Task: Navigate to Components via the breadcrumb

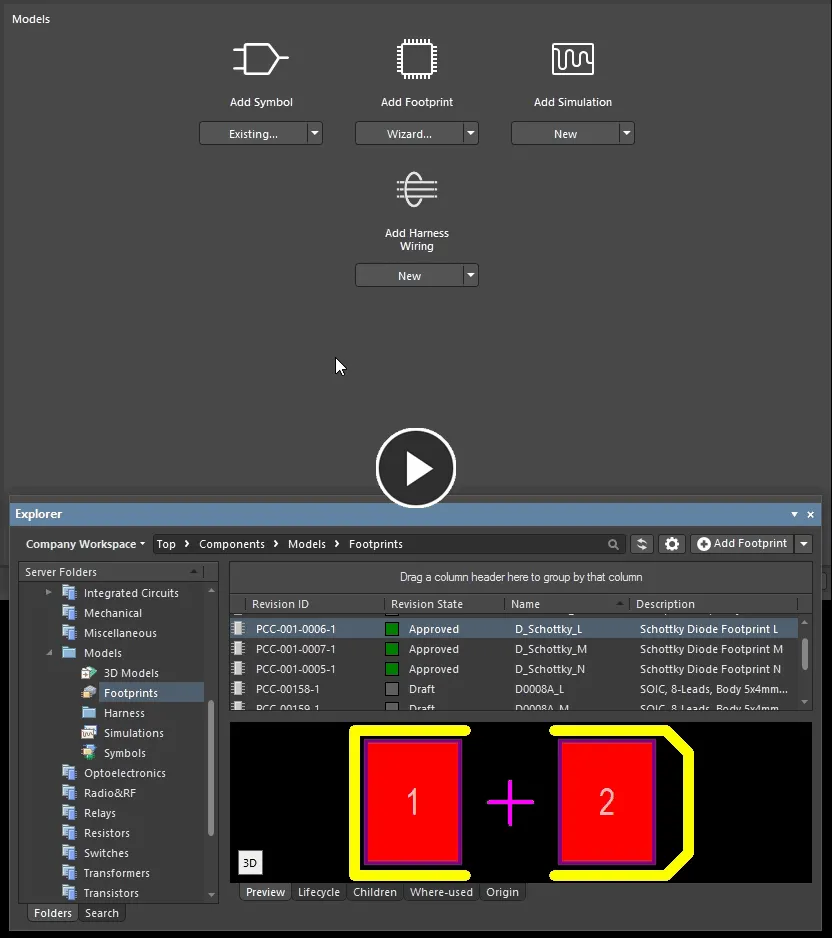Action: (232, 544)
